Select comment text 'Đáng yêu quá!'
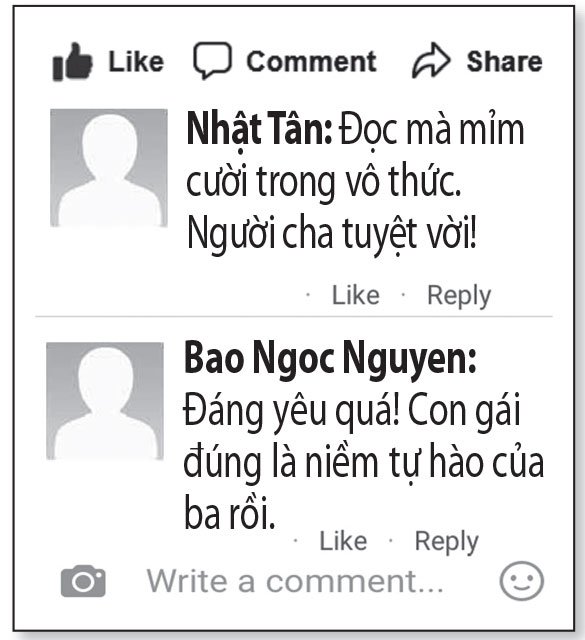The width and height of the screenshot is (585, 640). click(292, 411)
